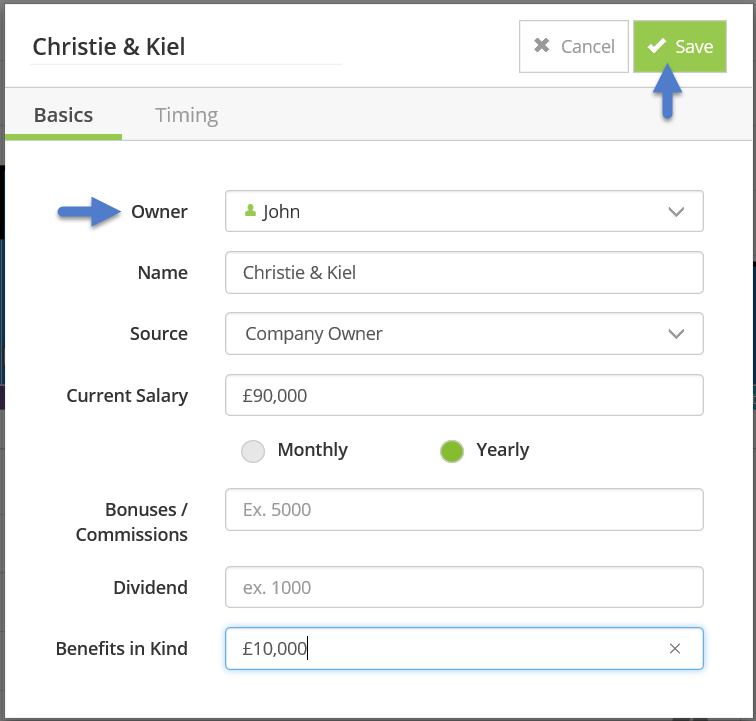756x721 pixels.
Task: Open the Basics tab
Action: coord(63,115)
